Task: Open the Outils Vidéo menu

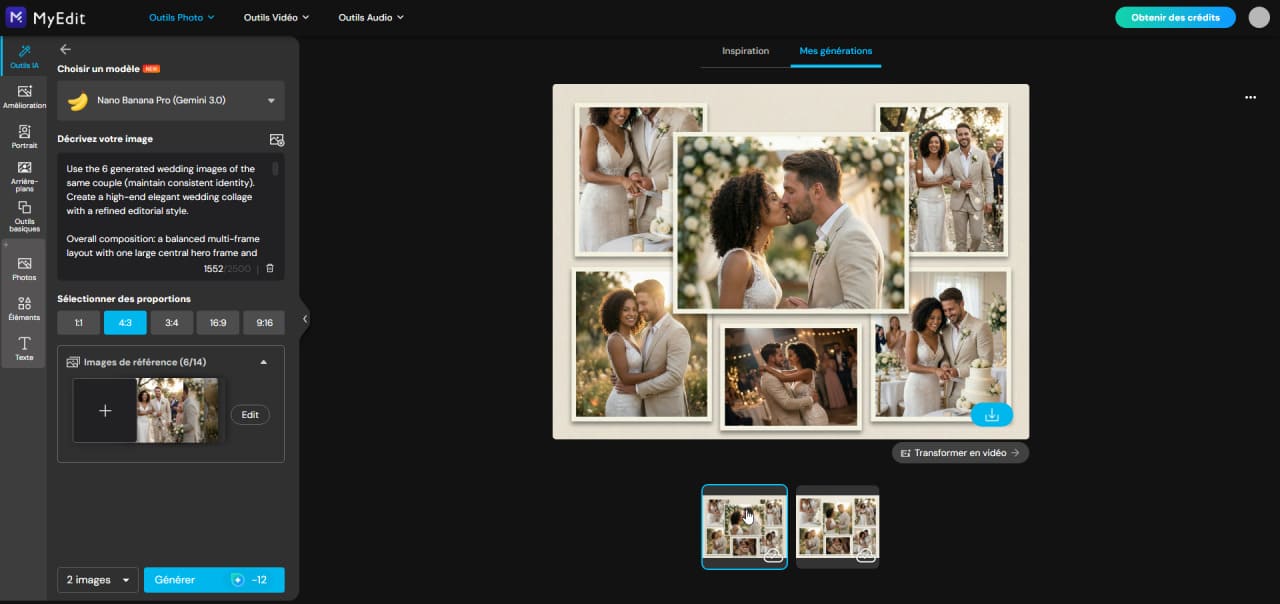Action: 275,17
